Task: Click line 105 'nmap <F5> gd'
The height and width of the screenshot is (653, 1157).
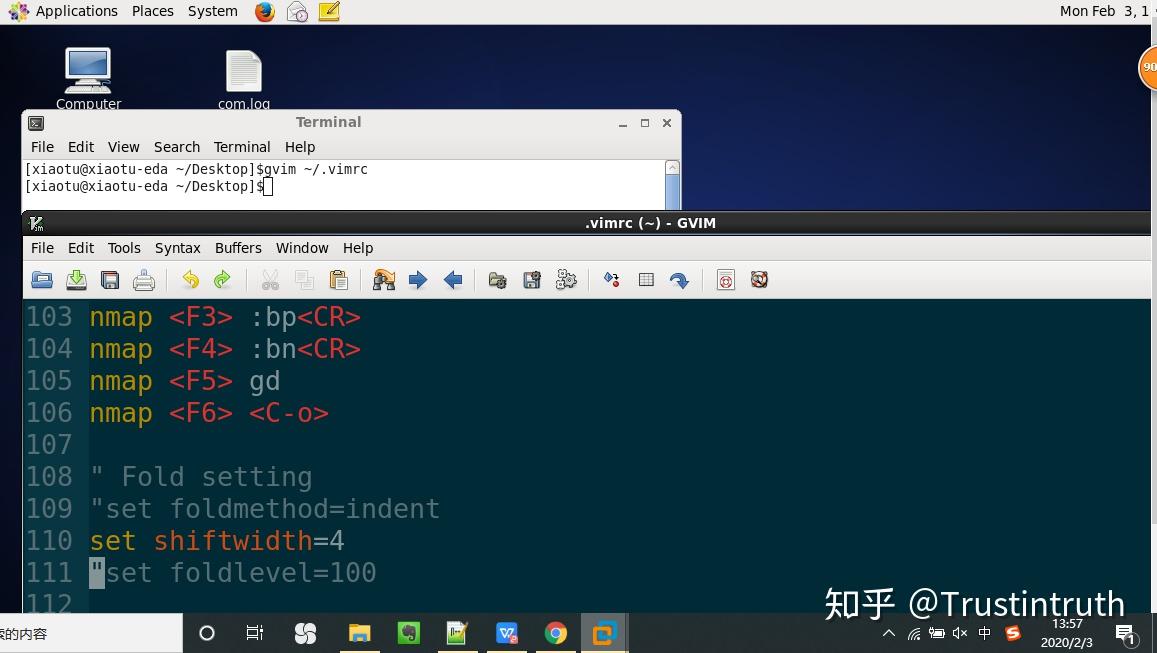Action: pyautogui.click(x=184, y=381)
